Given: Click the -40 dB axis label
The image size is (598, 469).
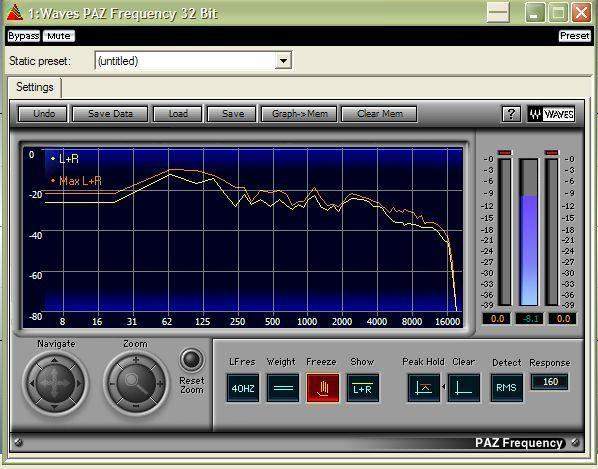Looking at the screenshot, I should (35, 235).
